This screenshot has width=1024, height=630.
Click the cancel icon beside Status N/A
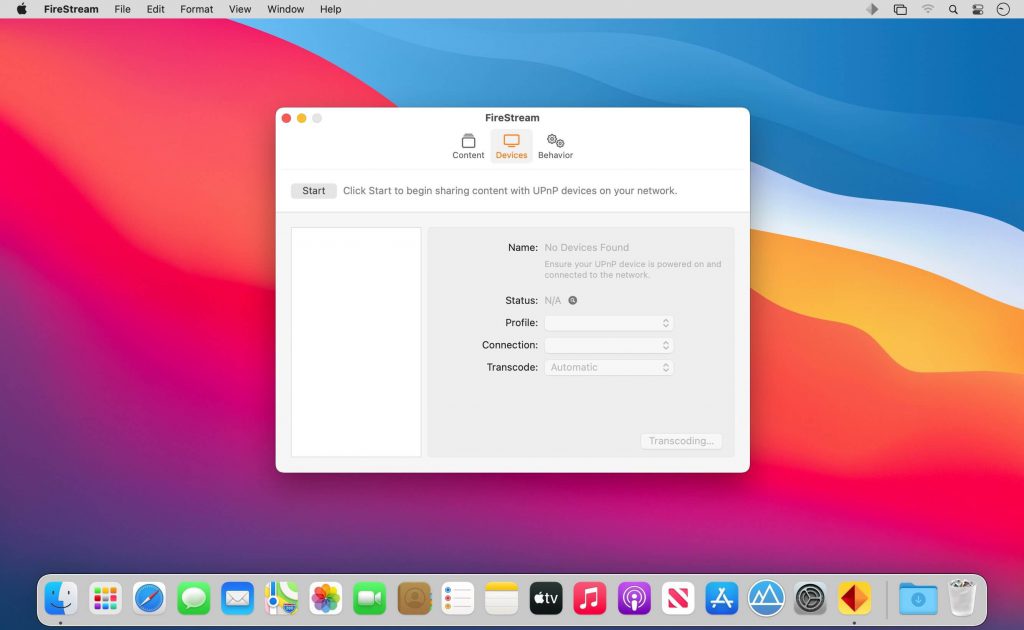[x=572, y=300]
